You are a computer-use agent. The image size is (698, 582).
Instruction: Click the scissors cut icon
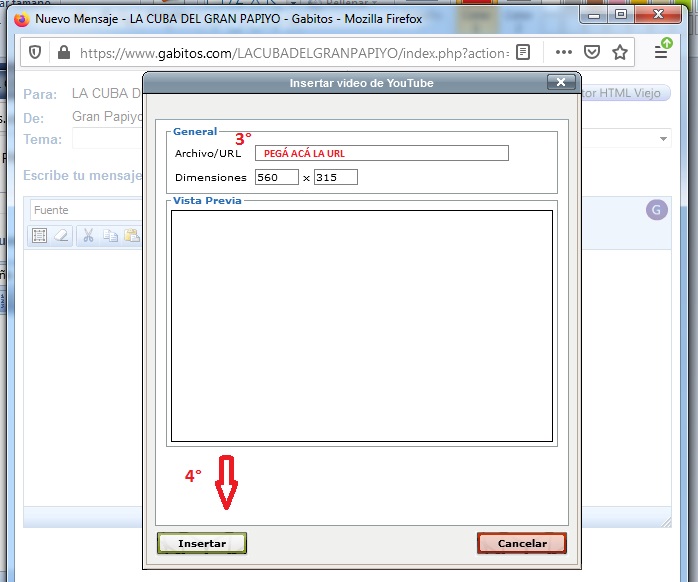pyautogui.click(x=88, y=236)
